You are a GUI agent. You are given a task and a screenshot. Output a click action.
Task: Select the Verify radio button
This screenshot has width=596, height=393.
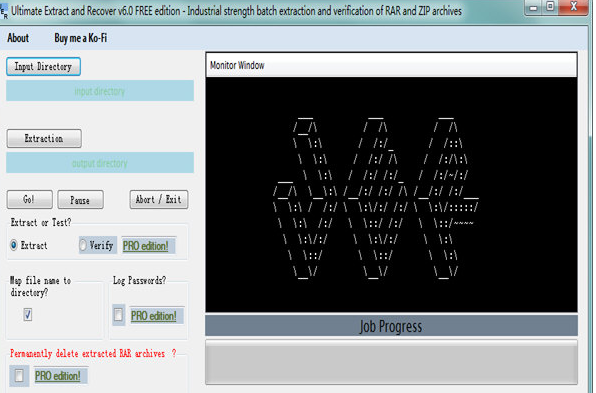(83, 245)
